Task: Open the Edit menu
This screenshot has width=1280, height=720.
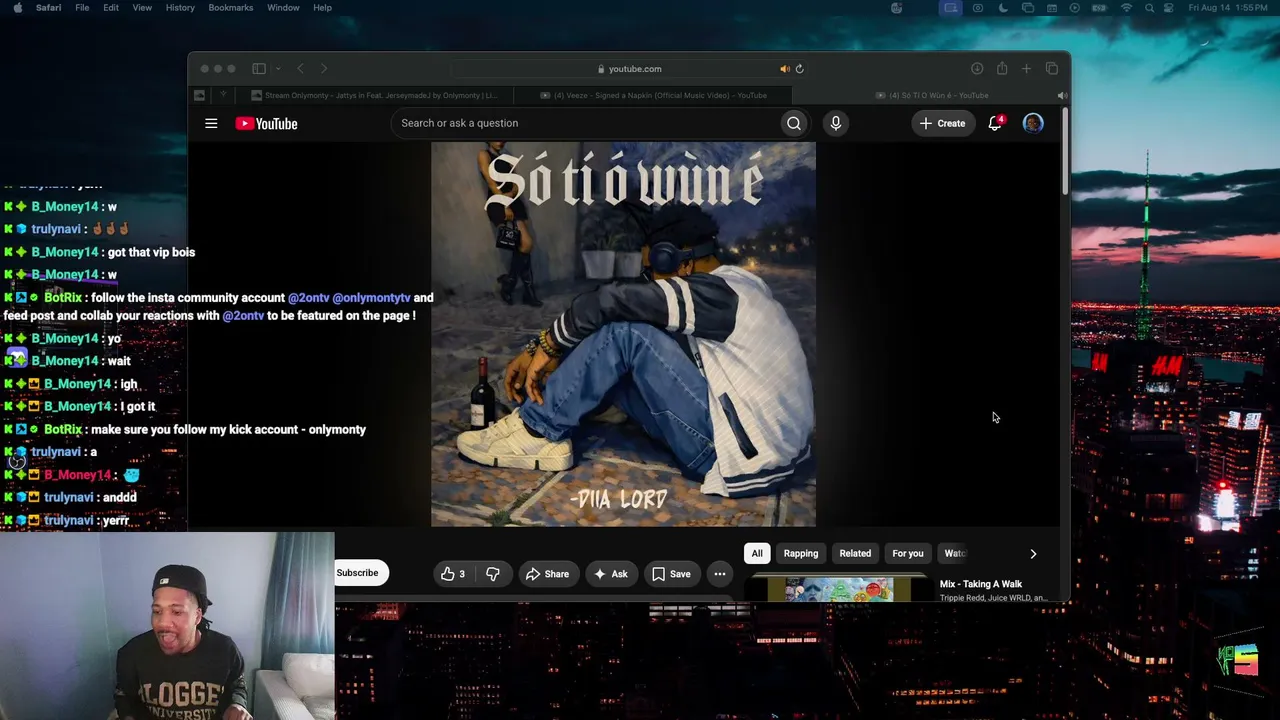Action: coord(111,8)
